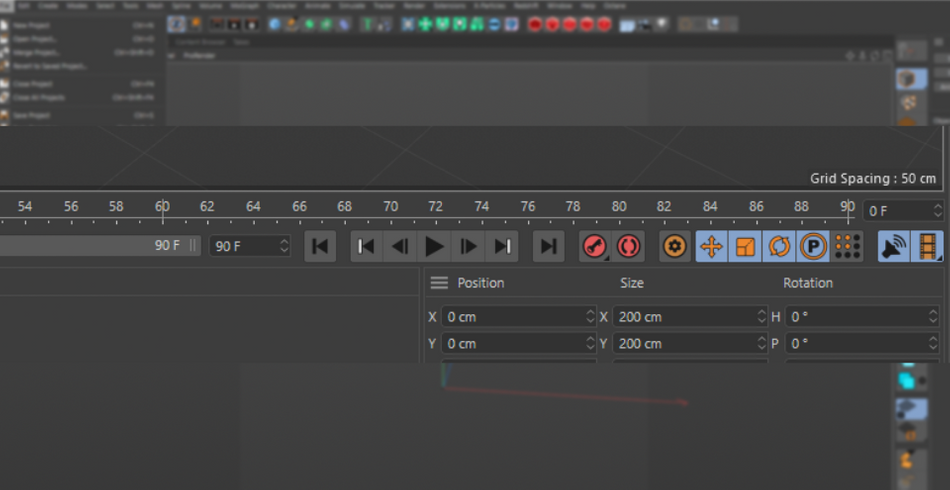
Task: Click the preview range slider end handle
Action: pos(193,245)
